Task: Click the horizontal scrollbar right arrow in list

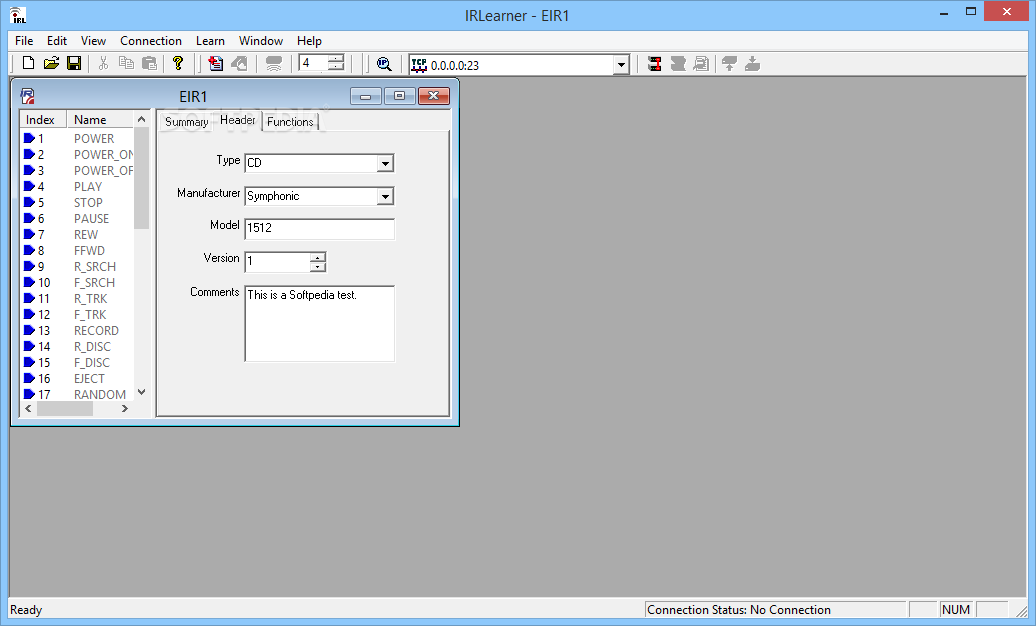Action: coord(124,409)
